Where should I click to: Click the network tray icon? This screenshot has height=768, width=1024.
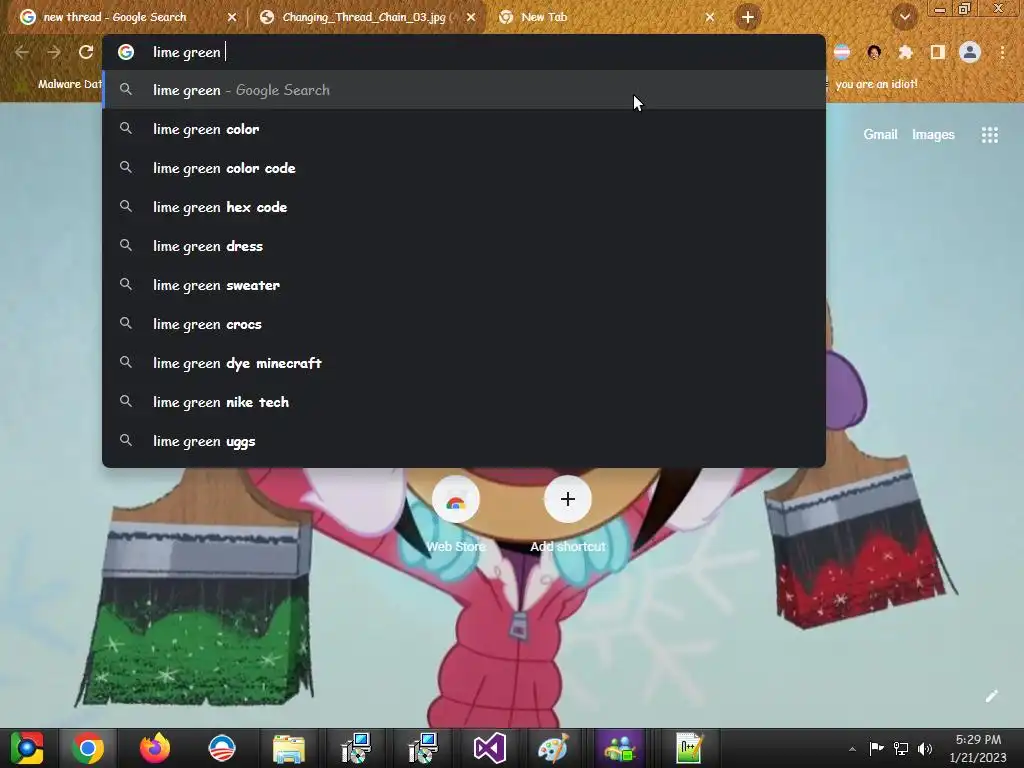point(901,748)
